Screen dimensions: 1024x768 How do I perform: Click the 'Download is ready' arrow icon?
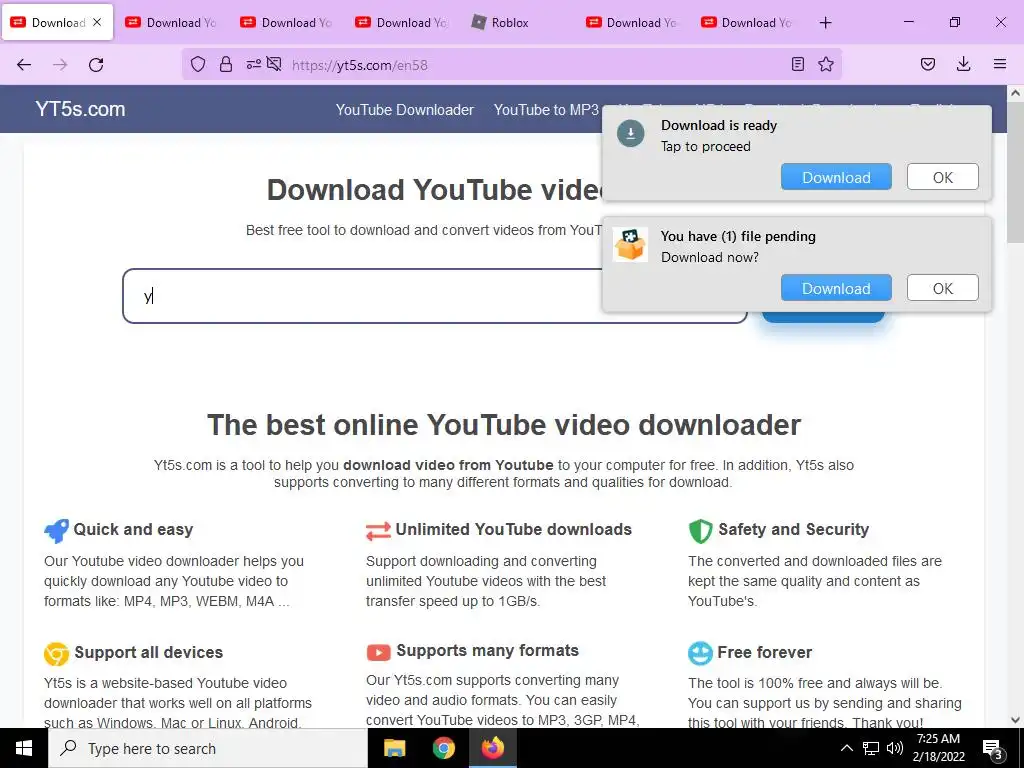pyautogui.click(x=631, y=133)
